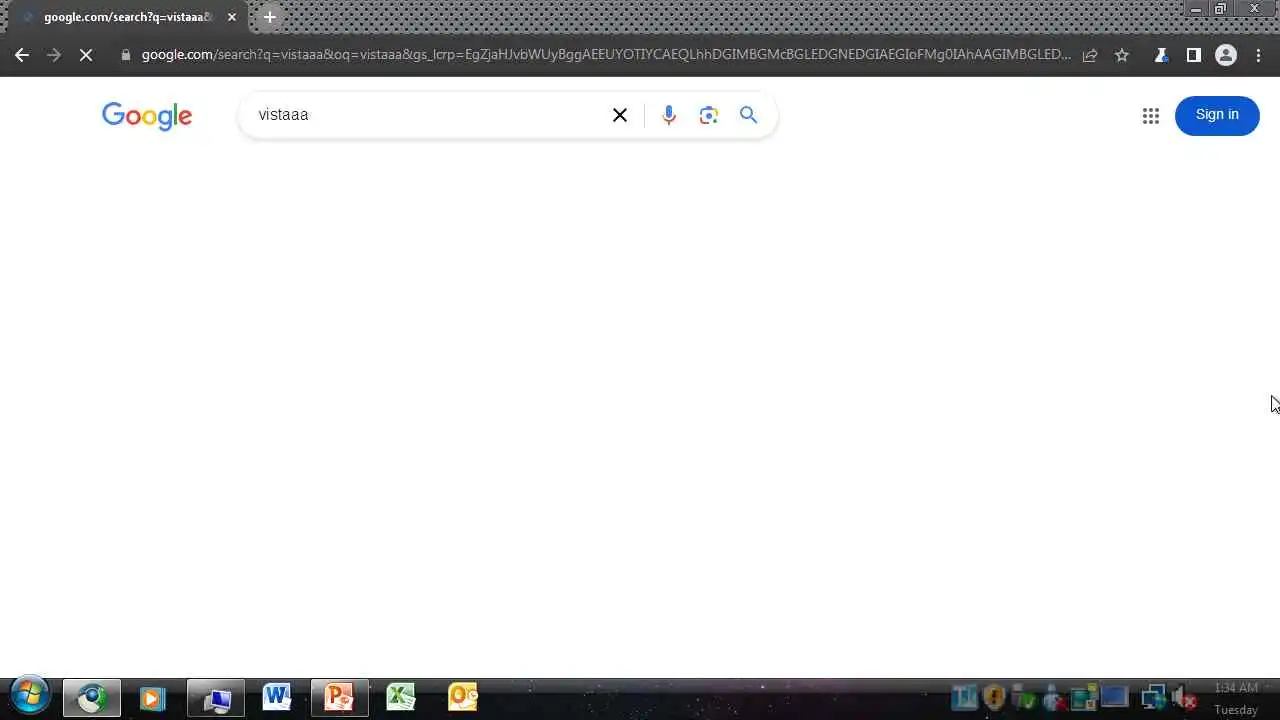The height and width of the screenshot is (720, 1280).
Task: Open the security shield tray icon
Action: [994, 697]
